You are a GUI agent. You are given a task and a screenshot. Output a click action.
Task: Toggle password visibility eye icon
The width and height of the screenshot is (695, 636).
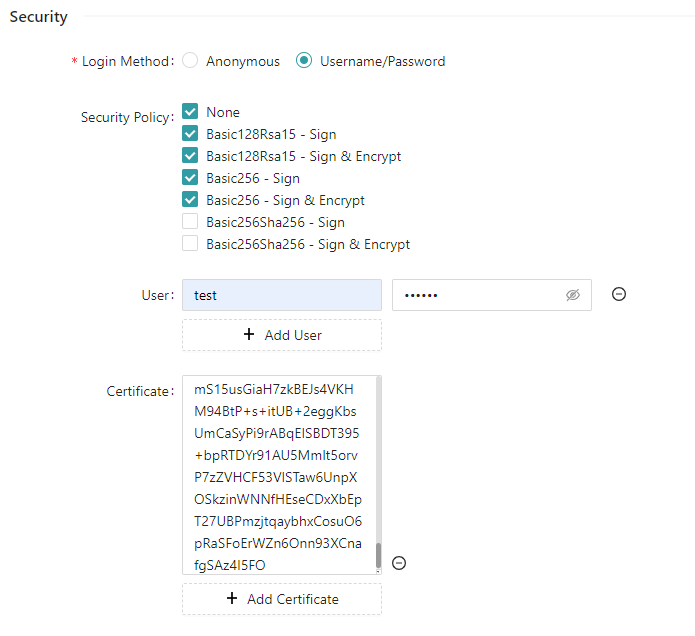coord(572,295)
